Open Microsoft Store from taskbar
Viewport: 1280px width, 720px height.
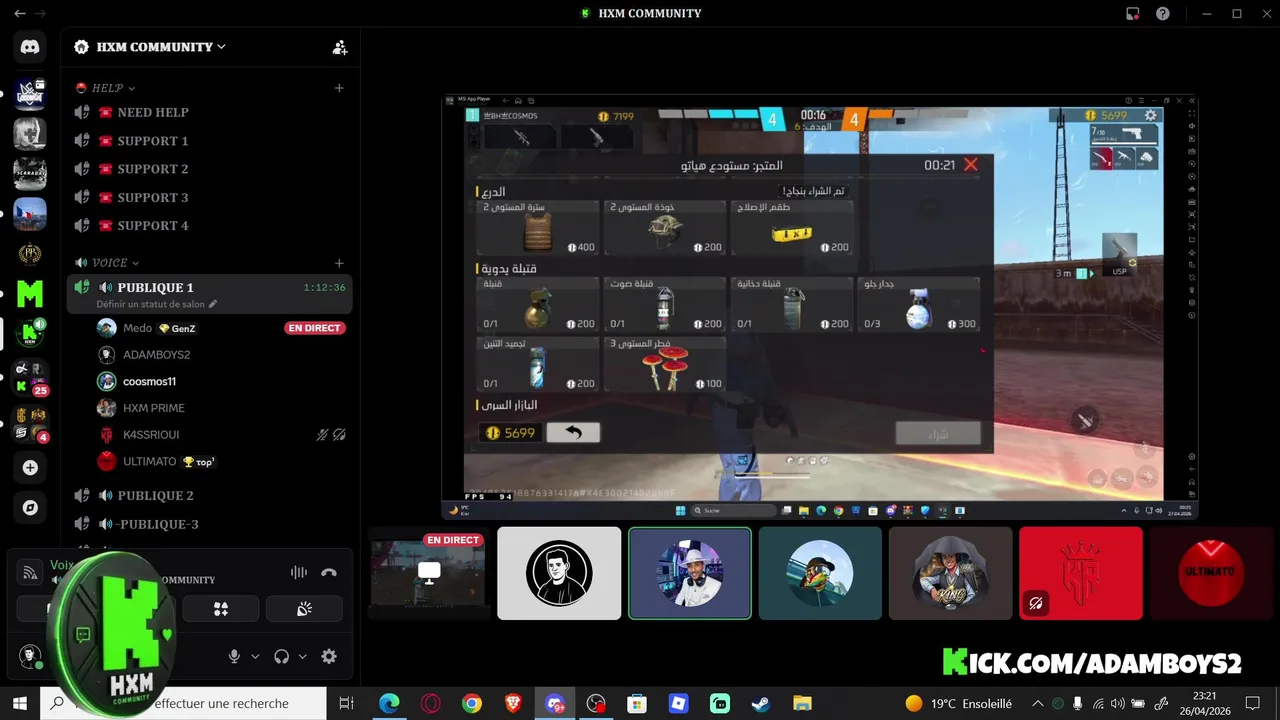tap(637, 703)
